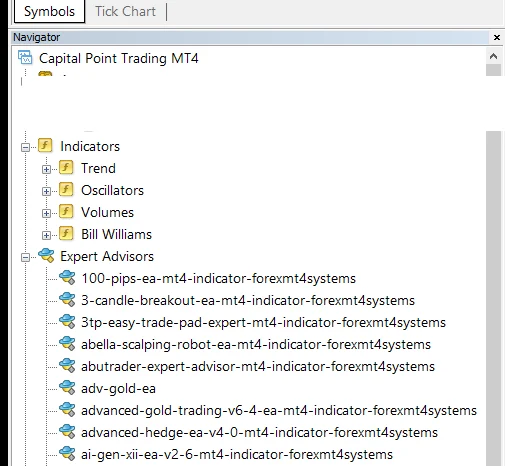This screenshot has height=466, width=505.
Task: Select ai-gen-xii-ea-v2-6-mt4-indicator-forexmt4systems
Action: click(237, 455)
